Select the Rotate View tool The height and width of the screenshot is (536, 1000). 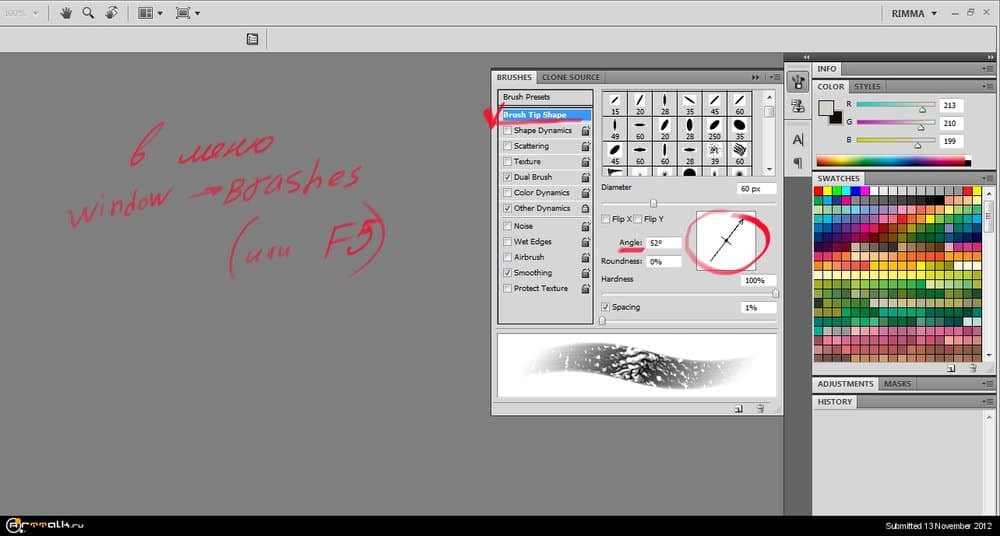(x=111, y=13)
